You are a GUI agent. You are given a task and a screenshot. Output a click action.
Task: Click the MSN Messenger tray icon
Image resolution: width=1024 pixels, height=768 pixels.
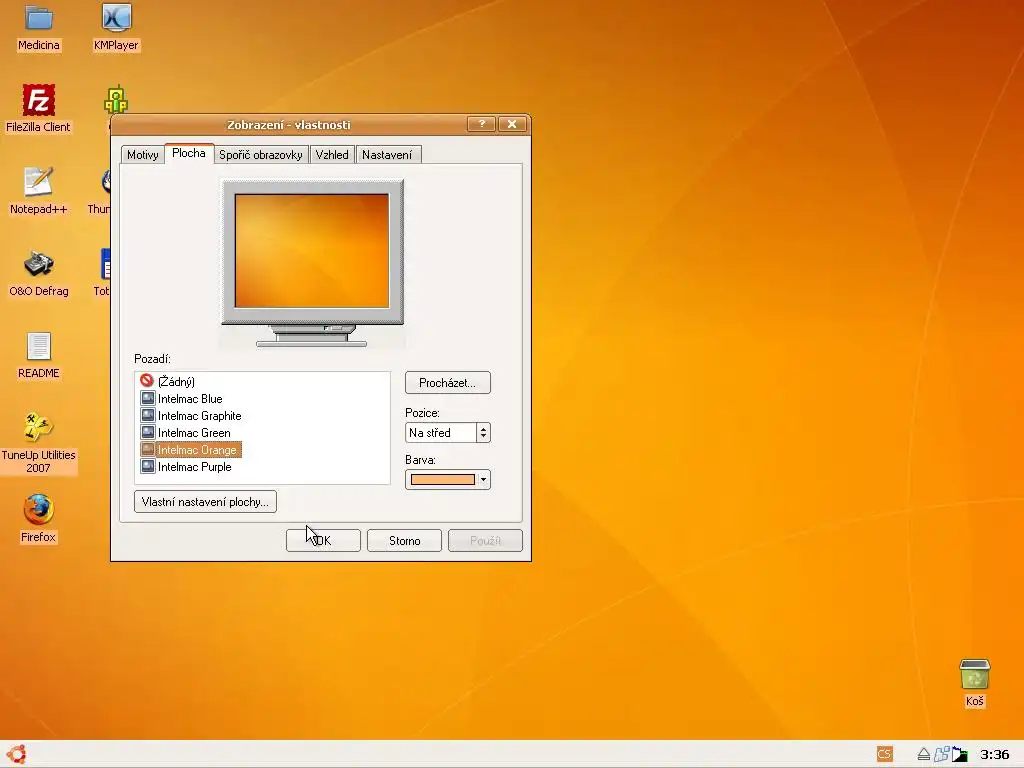pos(941,754)
